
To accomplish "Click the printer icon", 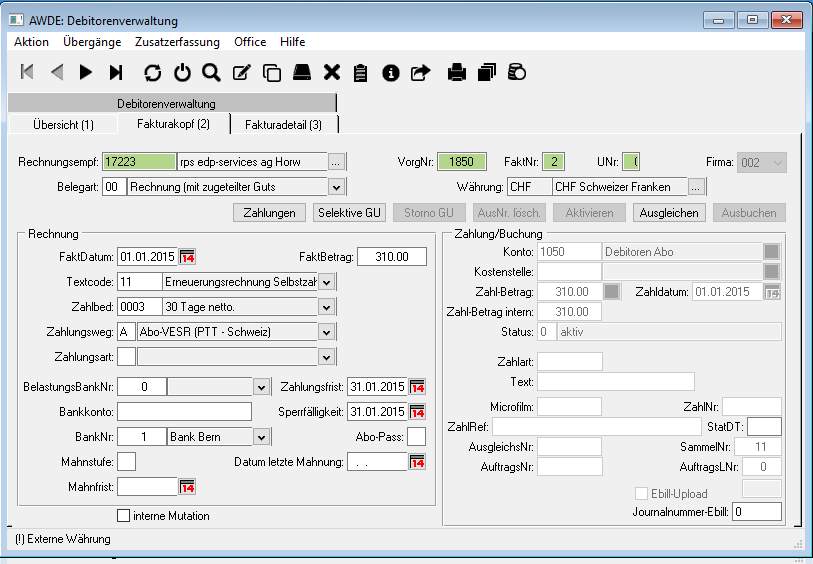I will click(x=457, y=72).
